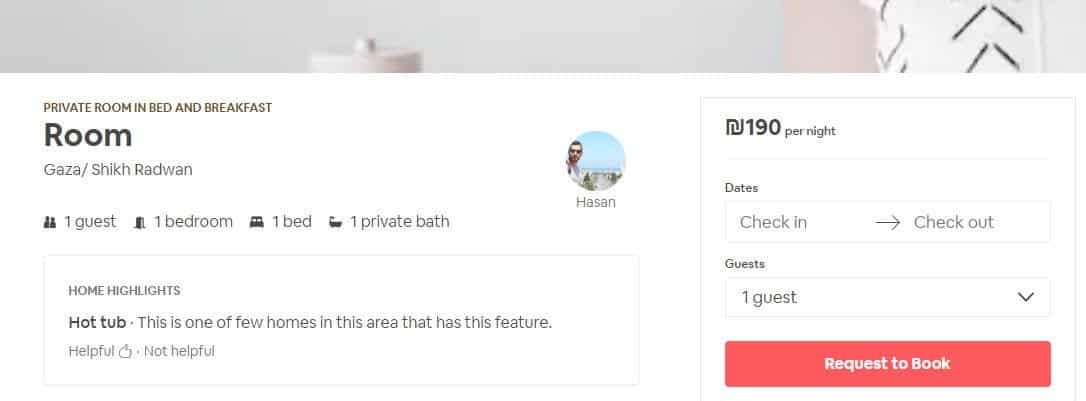Click the Hot tub highlight text
1086x401 pixels.
coord(97,323)
